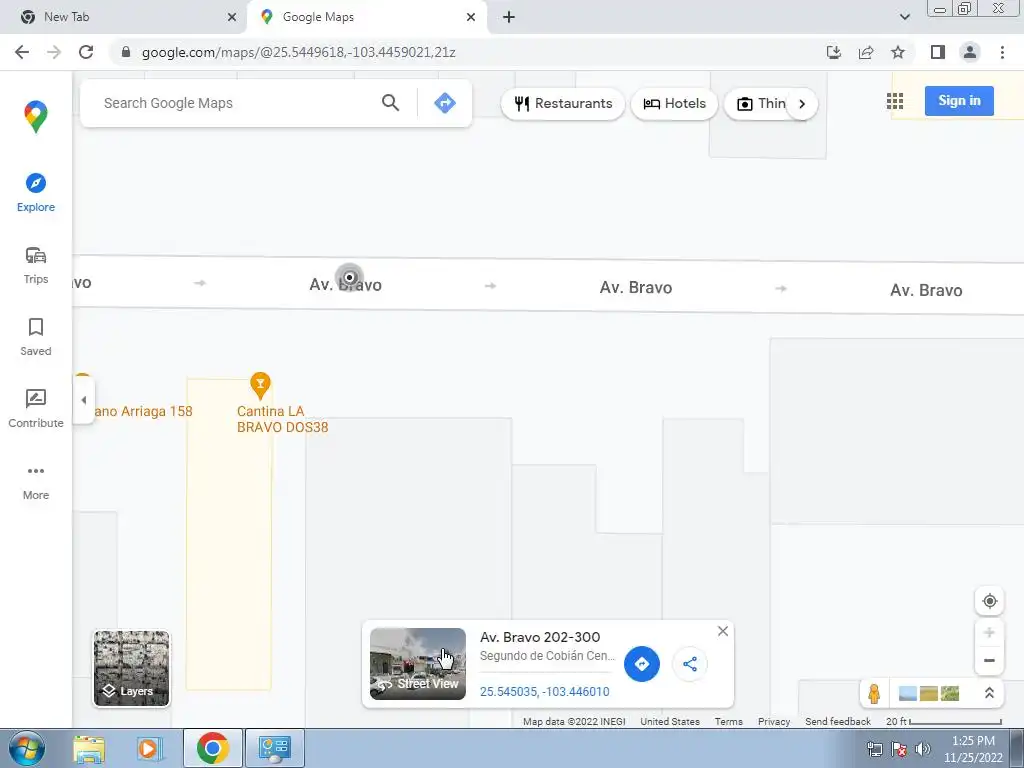Click Send feedback link

coord(838,722)
